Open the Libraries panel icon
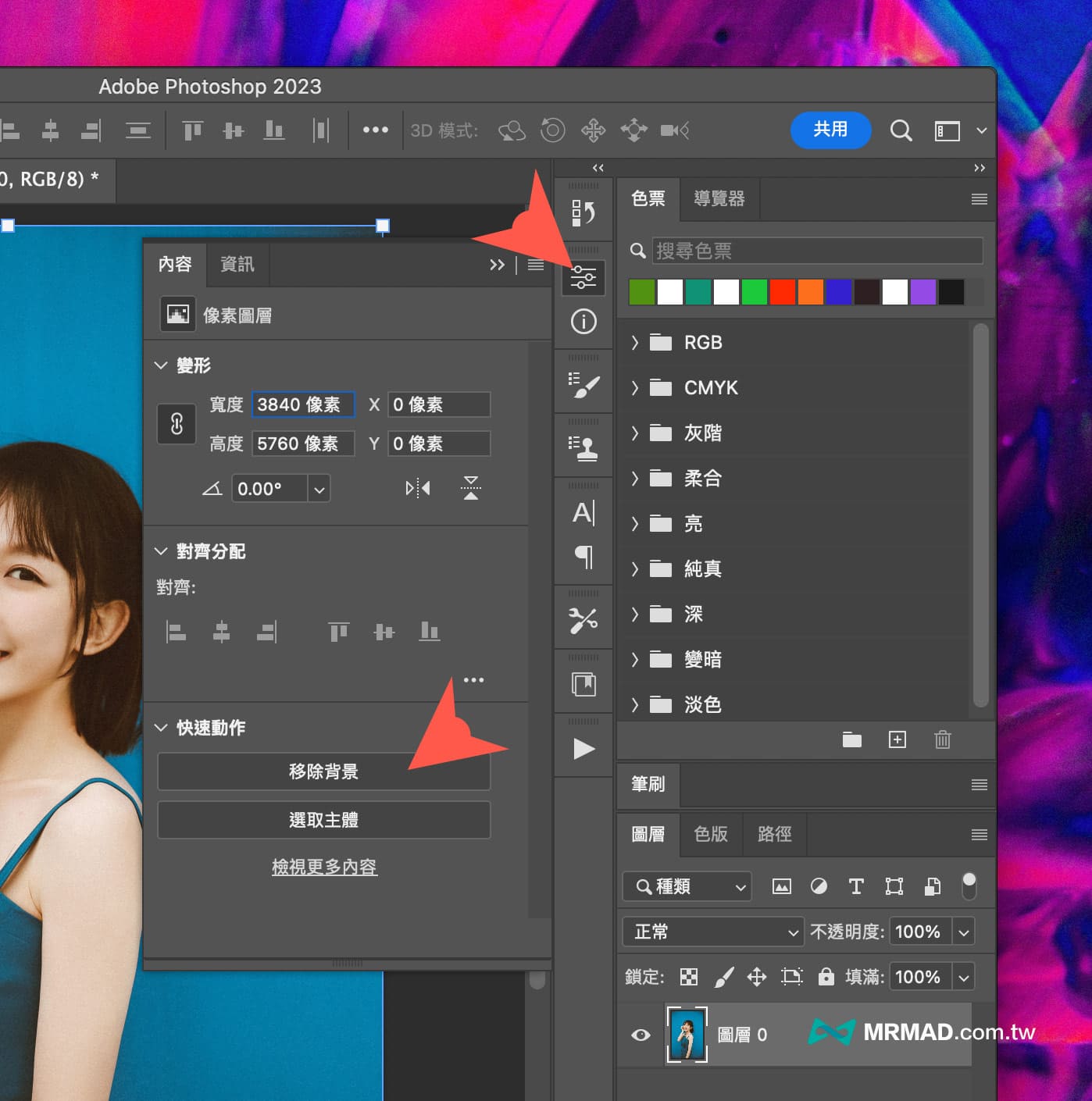Screen dimensions: 1092x1101 click(x=583, y=685)
